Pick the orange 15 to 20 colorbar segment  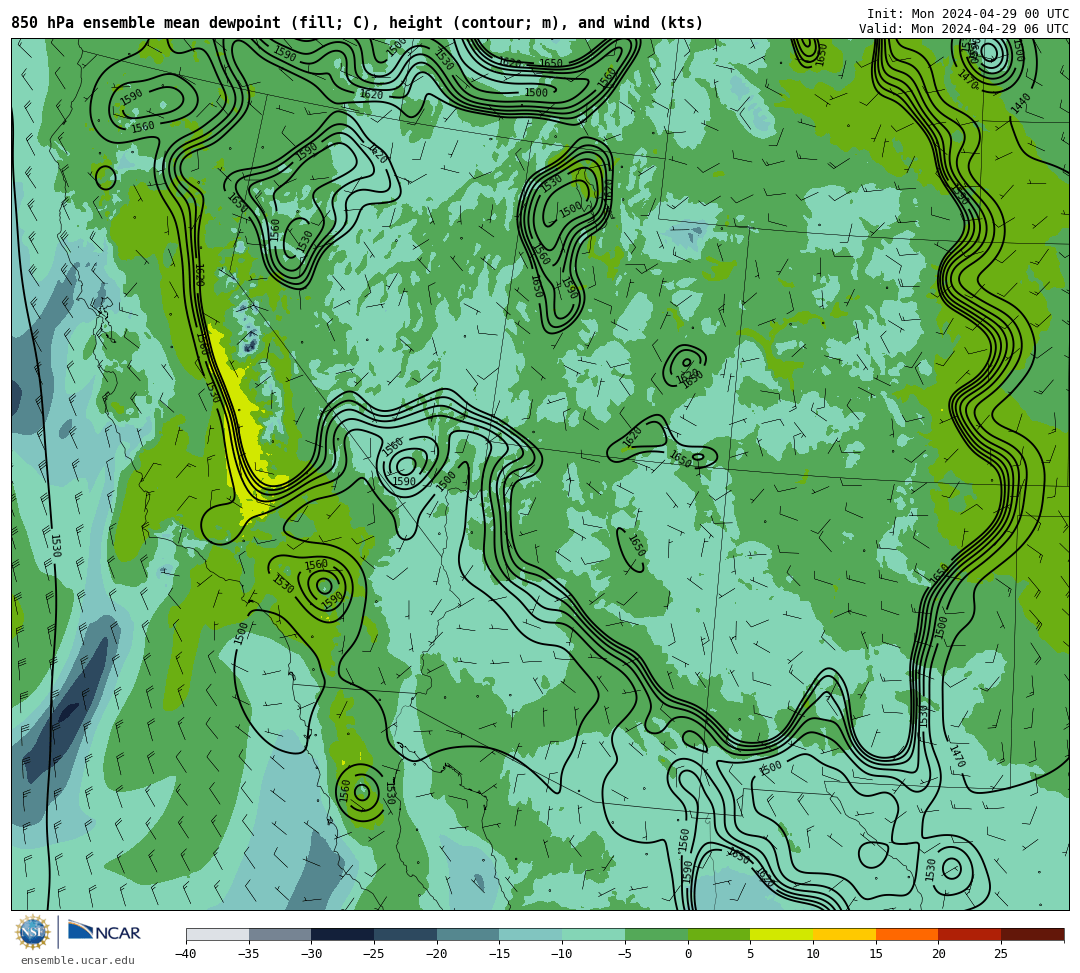(906, 934)
